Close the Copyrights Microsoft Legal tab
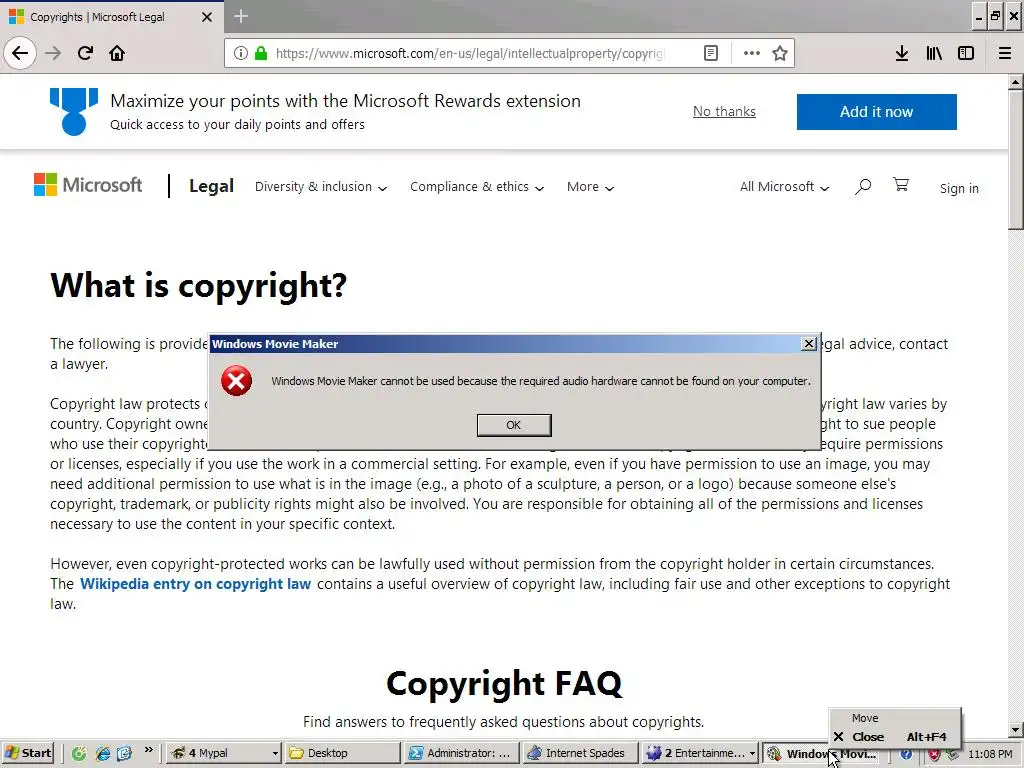Screen dimensions: 1024x768 207,17
